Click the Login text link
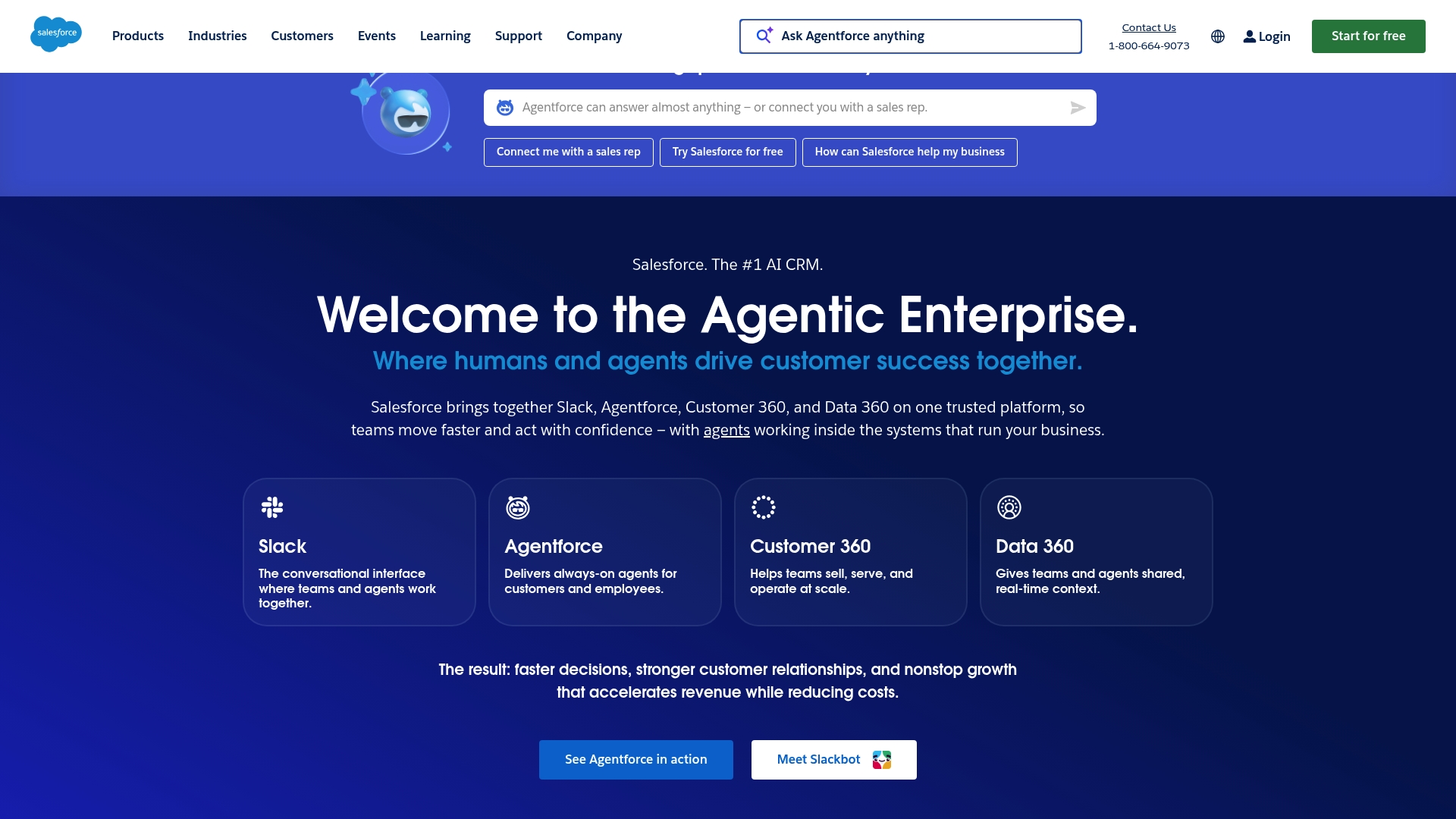 pos(1274,36)
